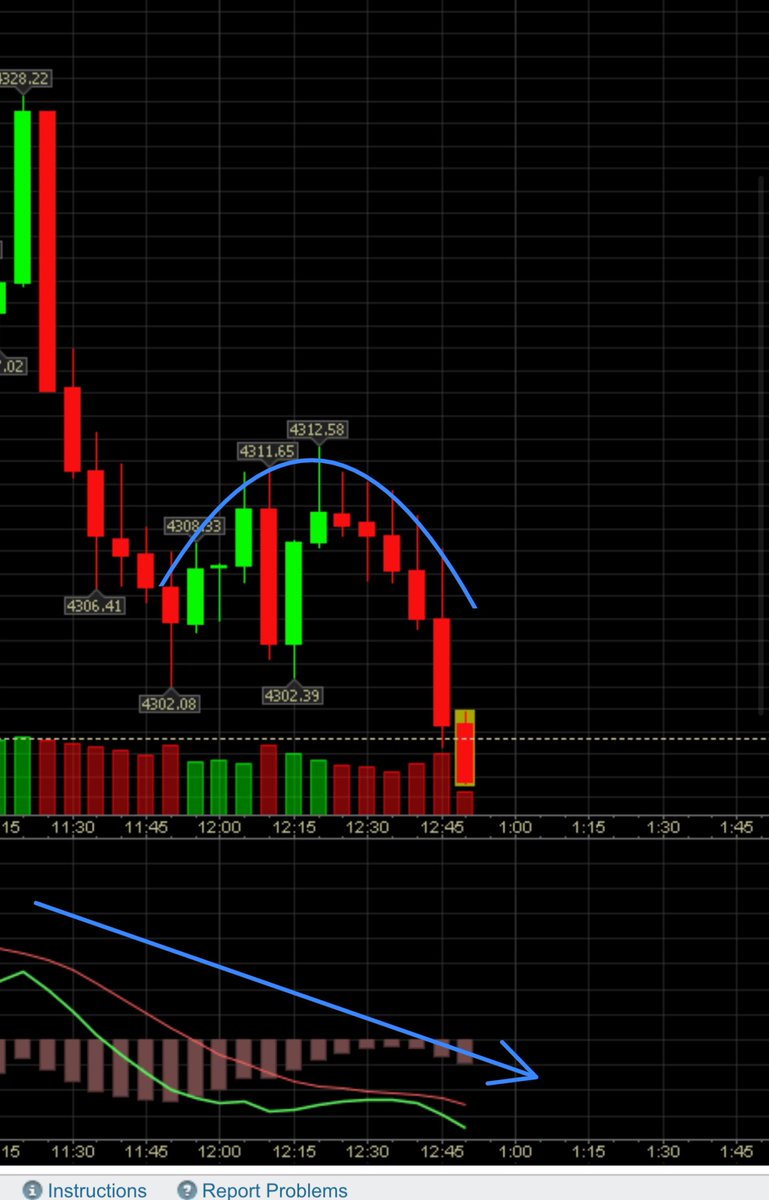
Task: Click 12:15 on the price chart time axis
Action: click(x=294, y=827)
